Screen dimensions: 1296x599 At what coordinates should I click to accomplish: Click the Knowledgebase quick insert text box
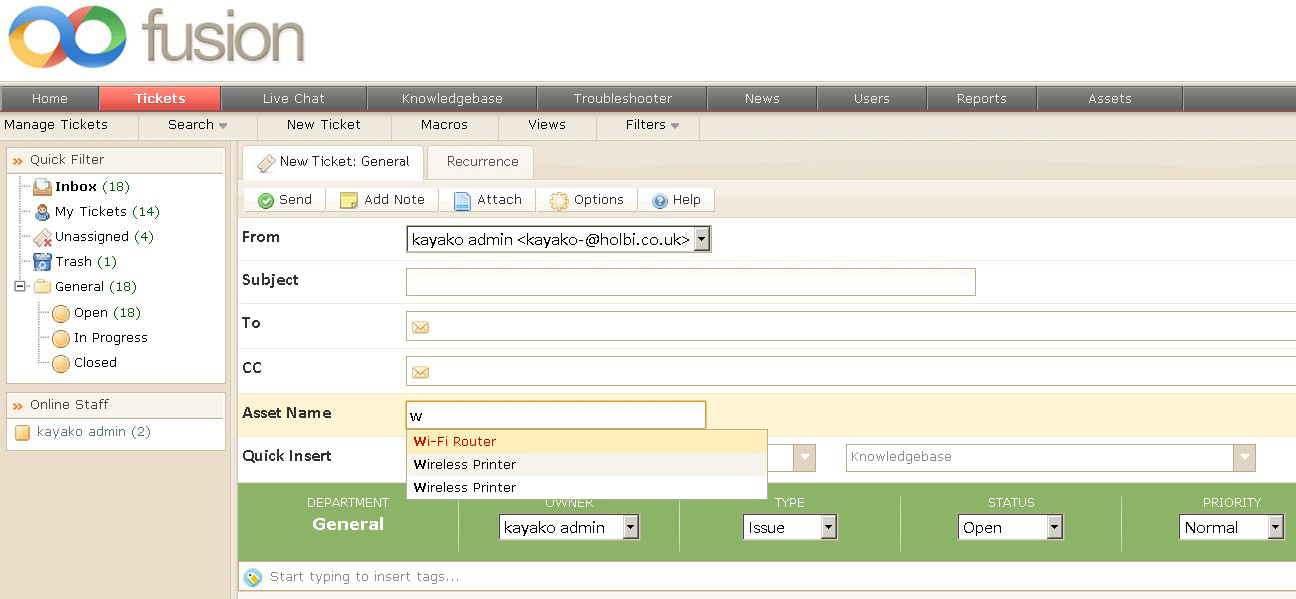click(x=1040, y=457)
